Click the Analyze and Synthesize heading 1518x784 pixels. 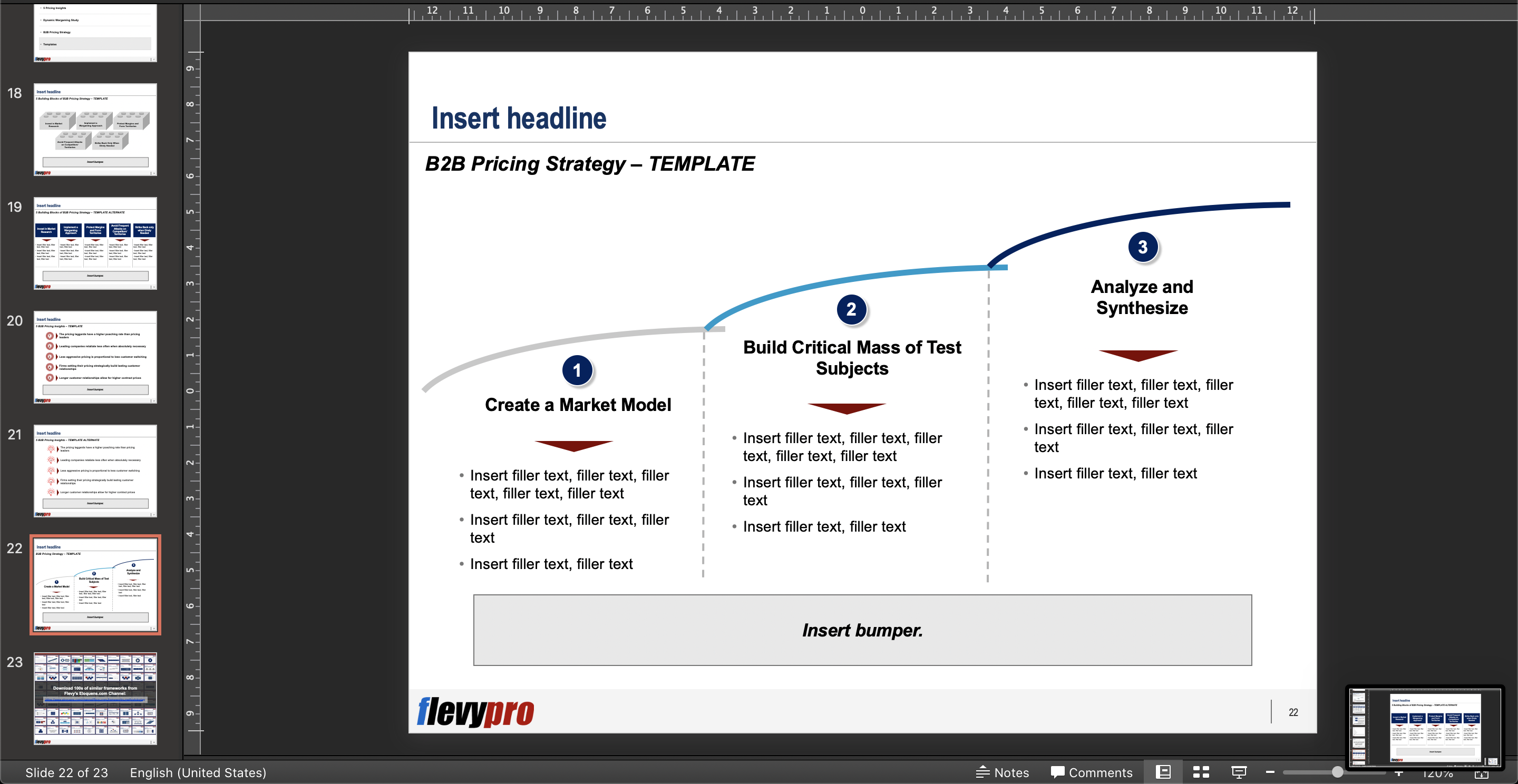(1142, 297)
